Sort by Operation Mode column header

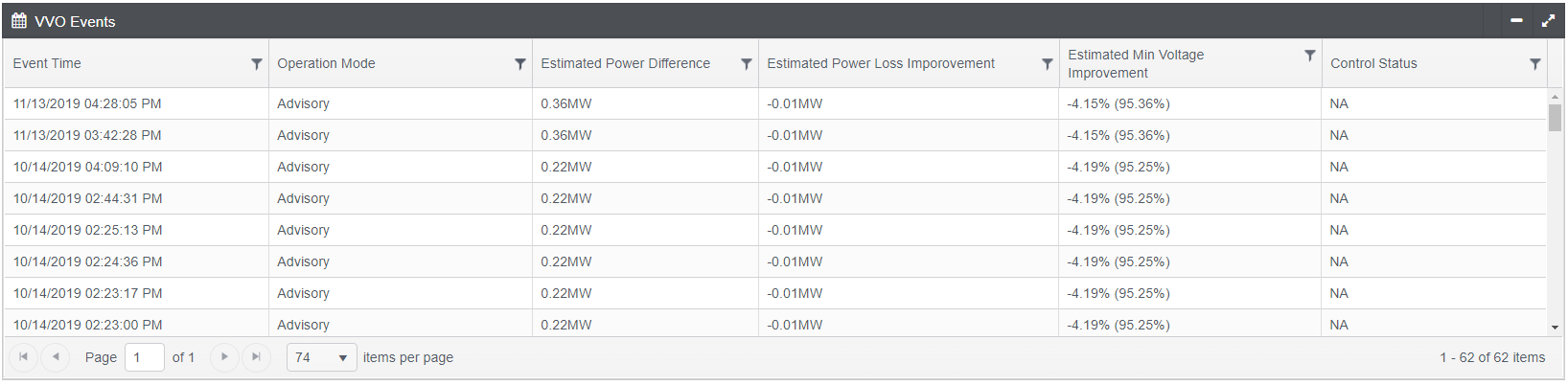[326, 64]
